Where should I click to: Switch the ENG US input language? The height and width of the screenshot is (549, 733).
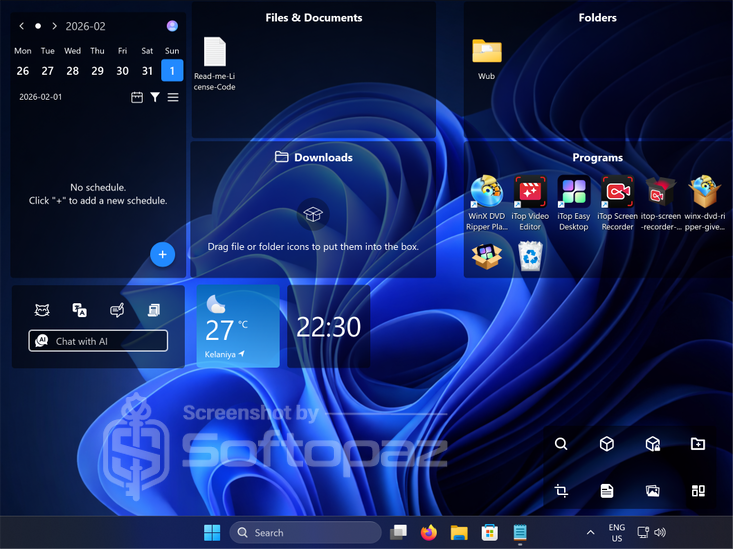click(617, 533)
